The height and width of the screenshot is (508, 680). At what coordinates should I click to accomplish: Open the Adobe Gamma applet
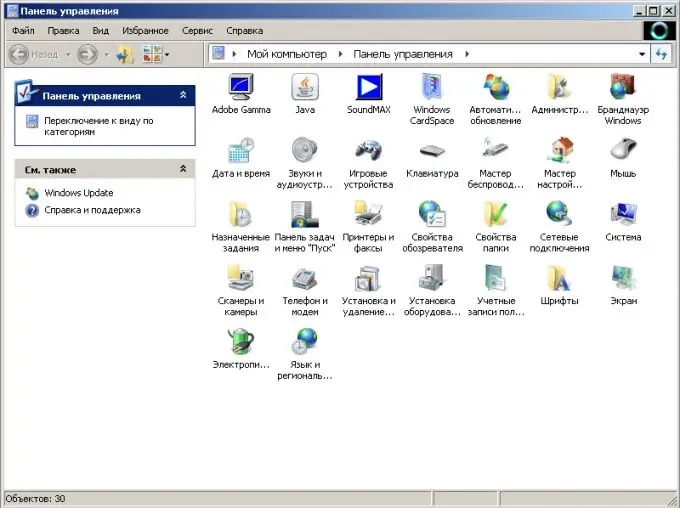click(x=241, y=94)
